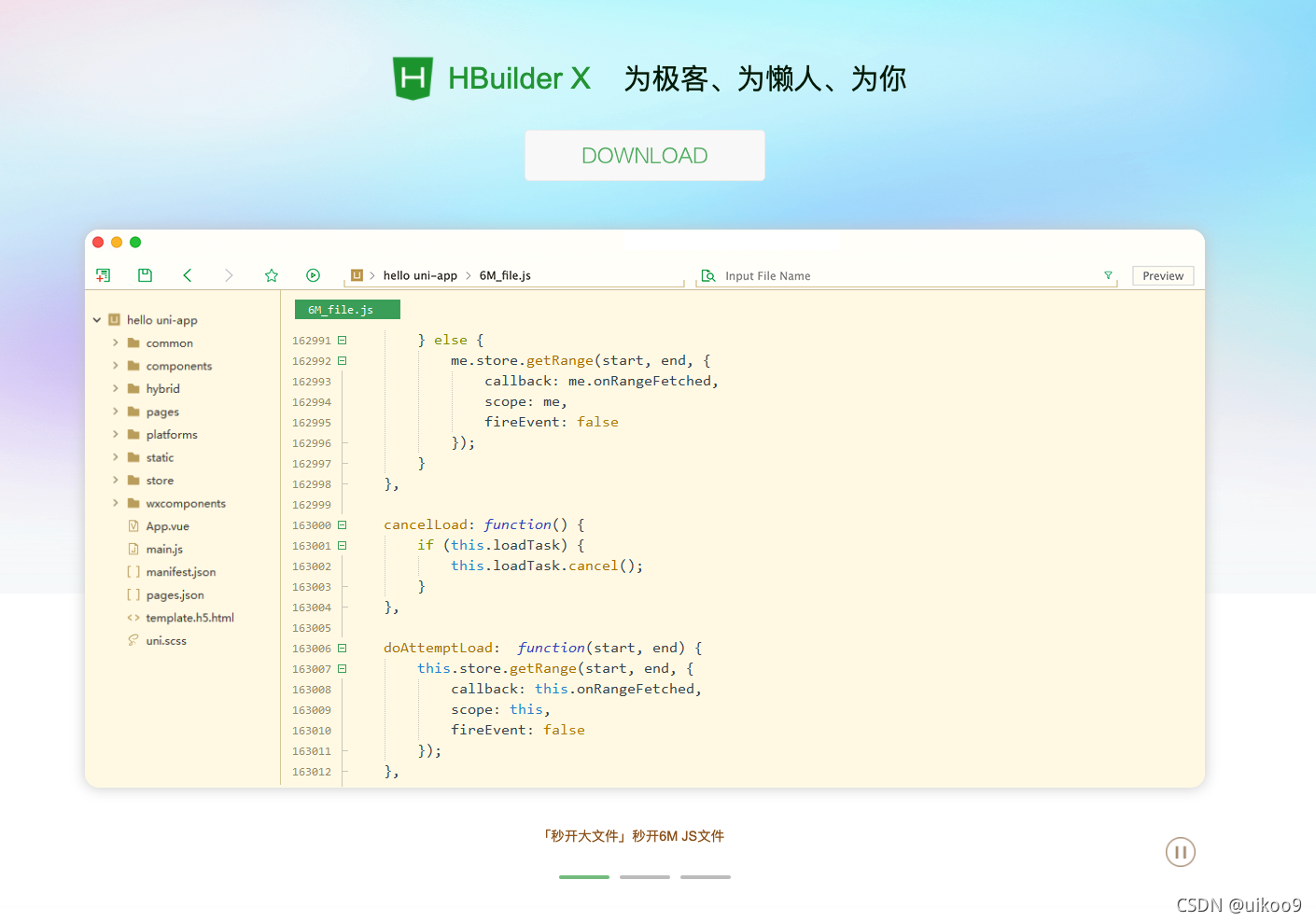Screen dimensions: 1316x922
Task: Go forward with the right arrow icon
Action: tap(229, 275)
